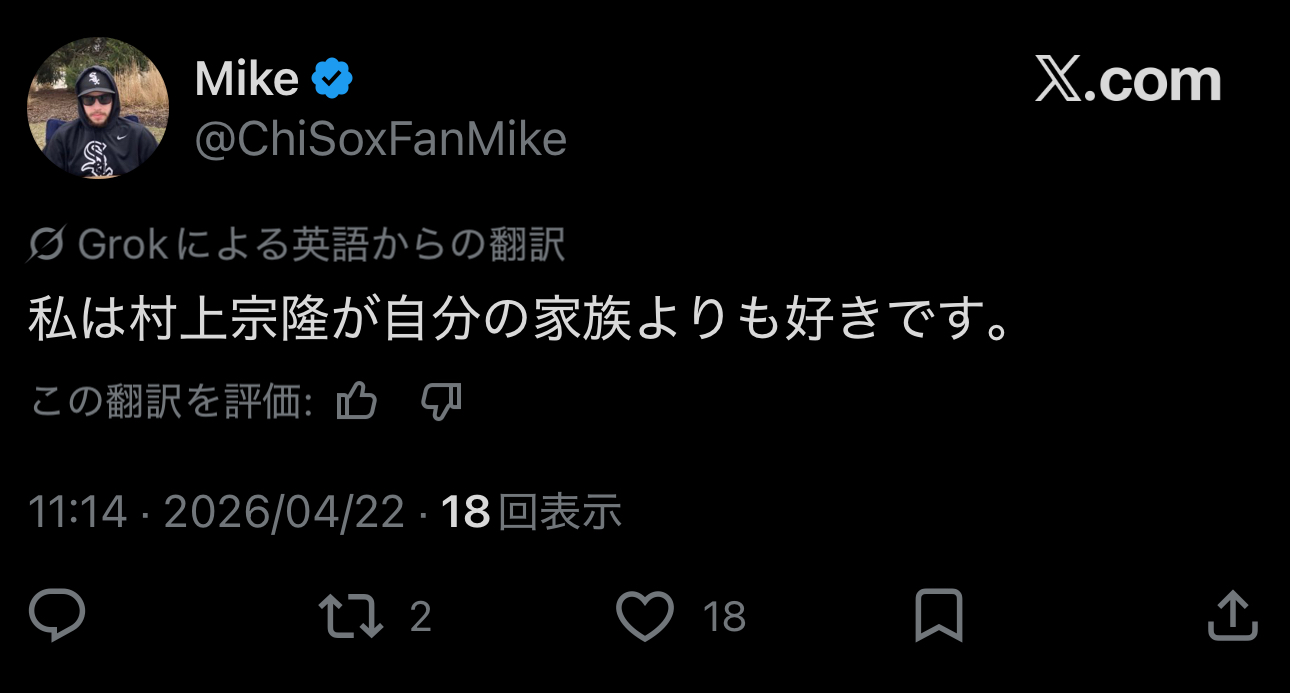The width and height of the screenshot is (1290, 693).
Task: Click the Grok icon beside translation note
Action: [x=47, y=245]
